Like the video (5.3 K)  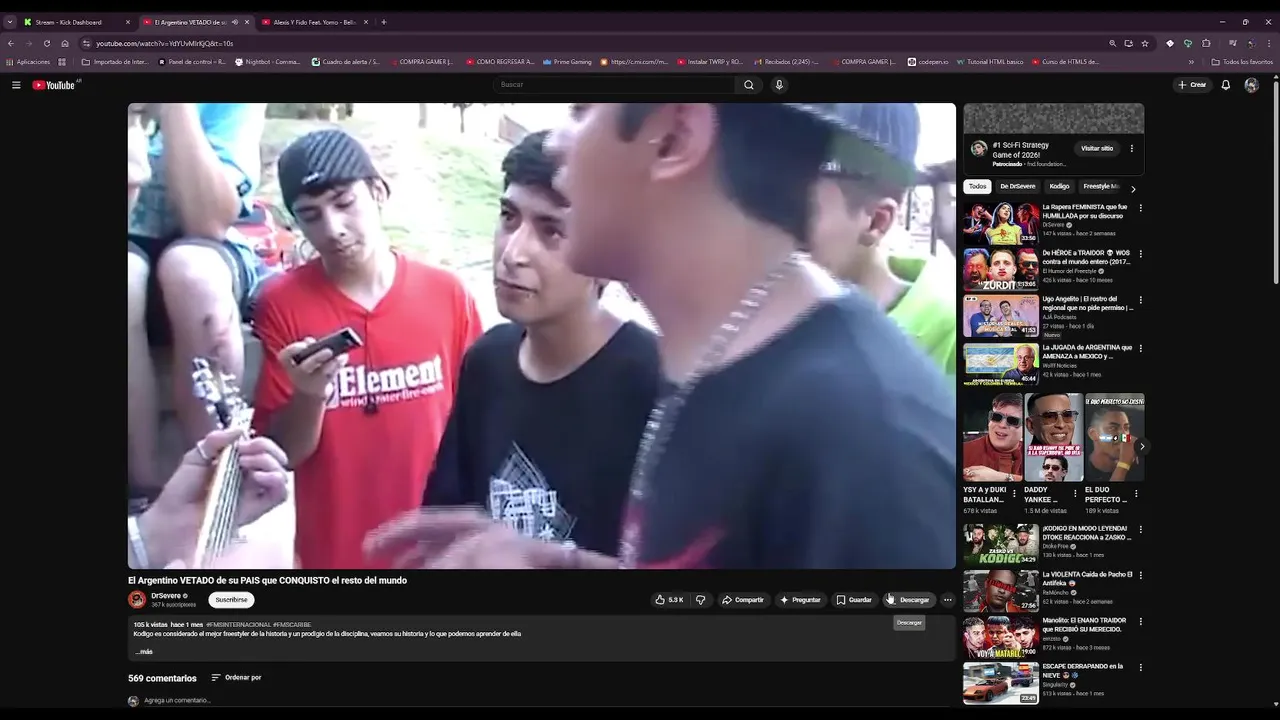coord(669,600)
